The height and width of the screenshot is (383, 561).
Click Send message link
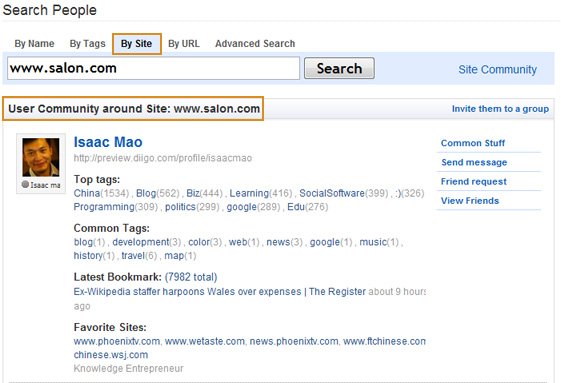point(474,163)
